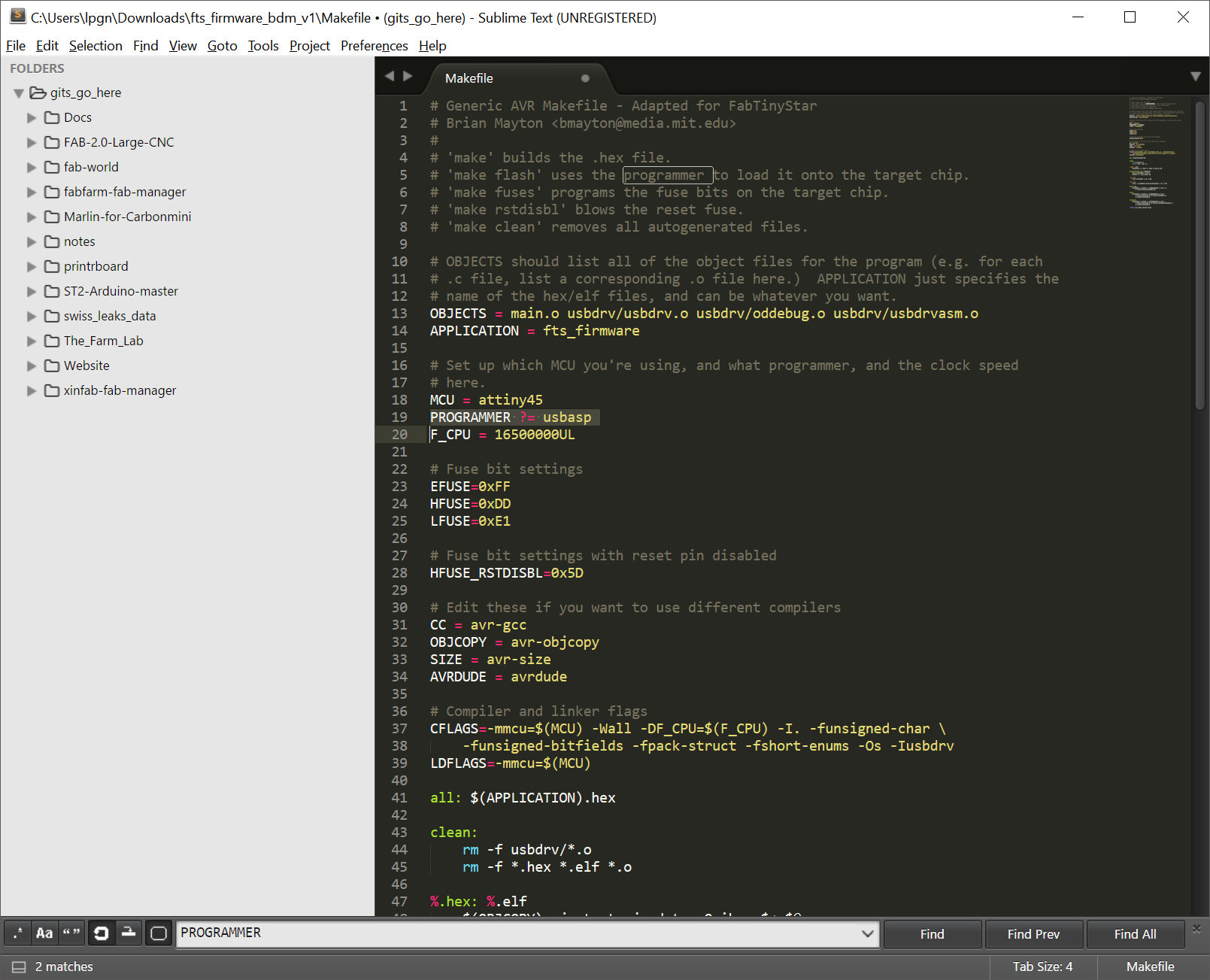Expand the FAB-2.0-Large-CNC folder
The height and width of the screenshot is (980, 1210).
coord(32,143)
